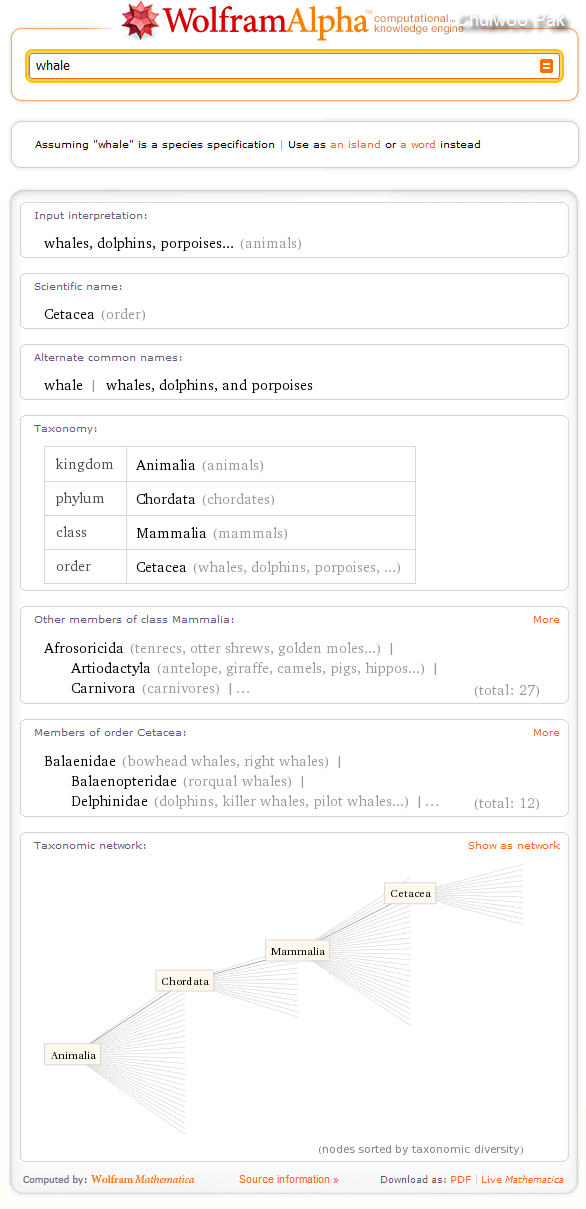Click Afrosoricida in Mammalia members list
586x1209 pixels.
[84, 649]
